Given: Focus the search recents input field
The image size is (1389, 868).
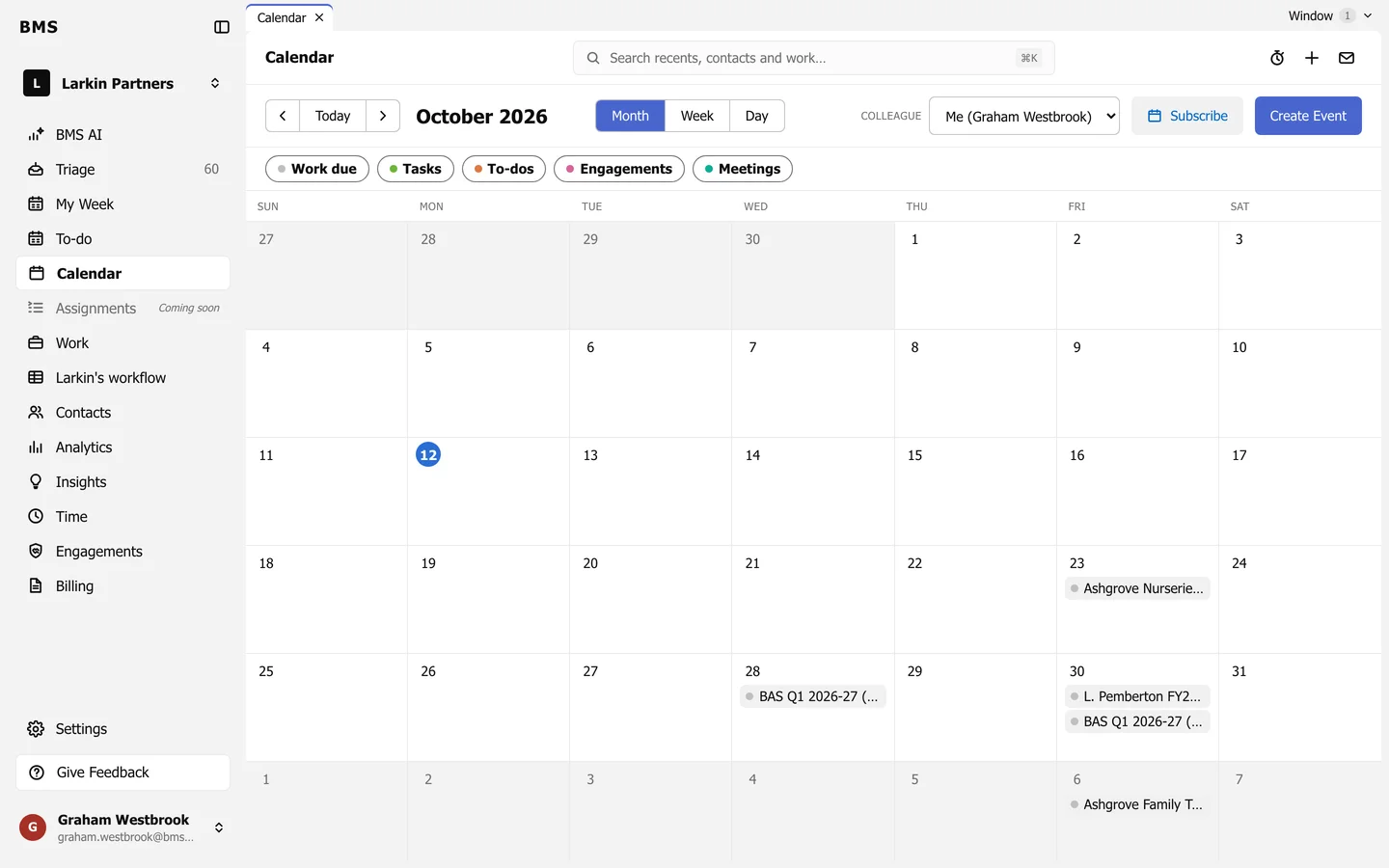Looking at the screenshot, I should (x=813, y=58).
